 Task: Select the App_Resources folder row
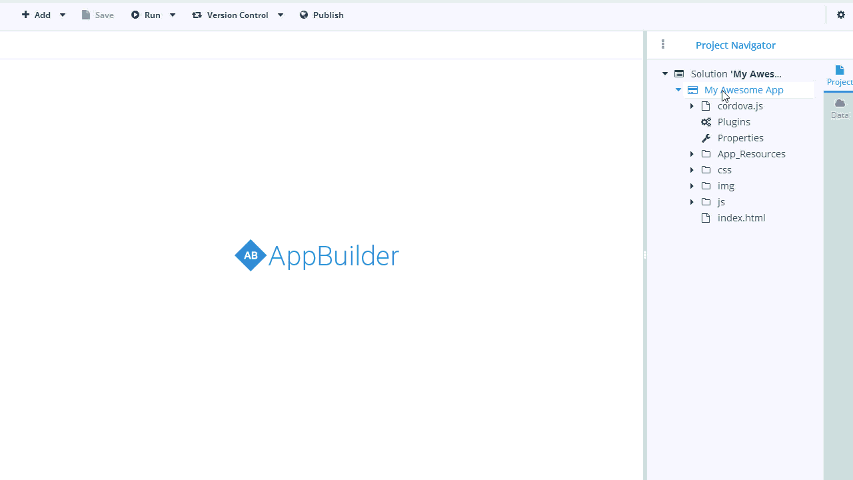click(751, 154)
